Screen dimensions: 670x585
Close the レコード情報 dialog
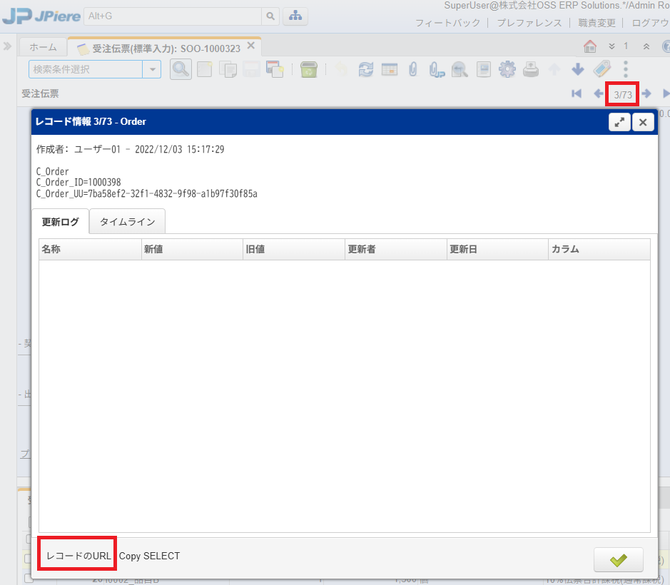(643, 122)
